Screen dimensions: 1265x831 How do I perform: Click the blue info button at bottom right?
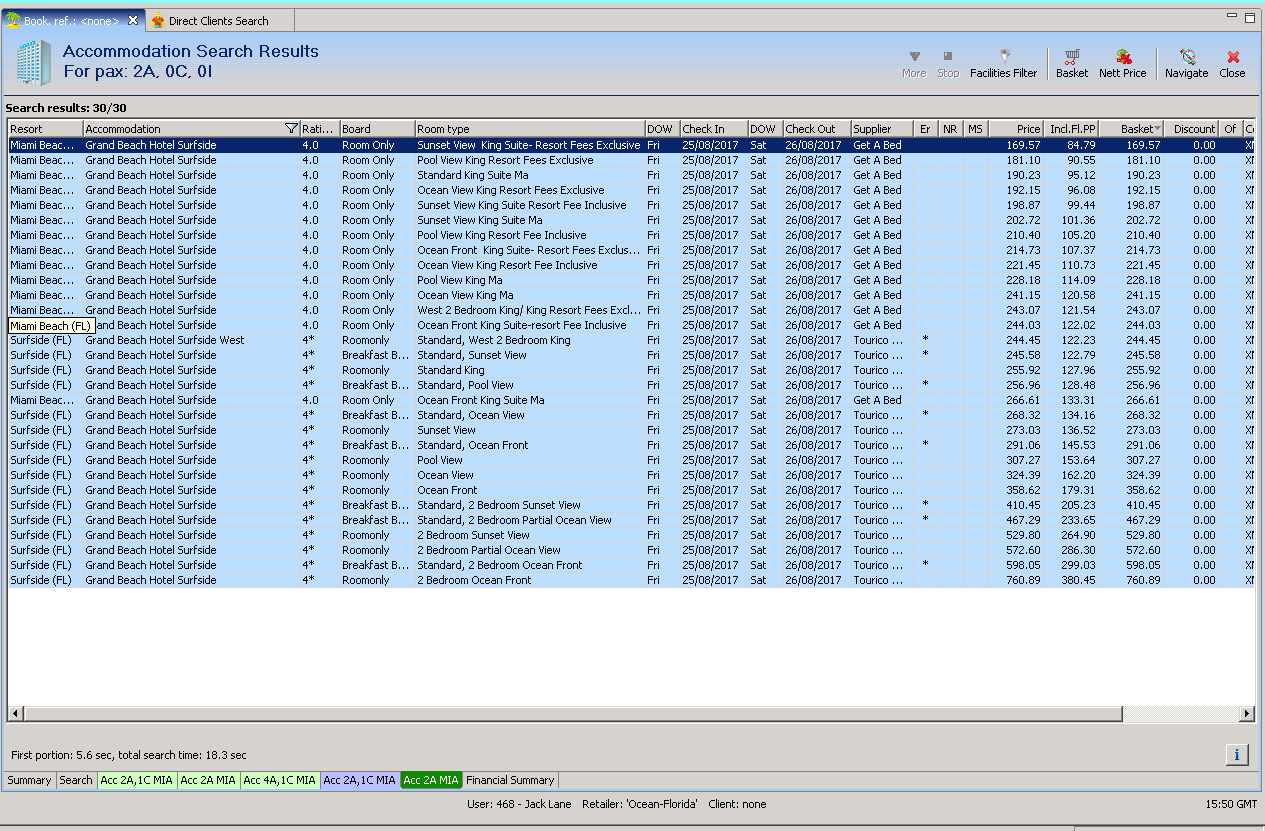pyautogui.click(x=1237, y=755)
